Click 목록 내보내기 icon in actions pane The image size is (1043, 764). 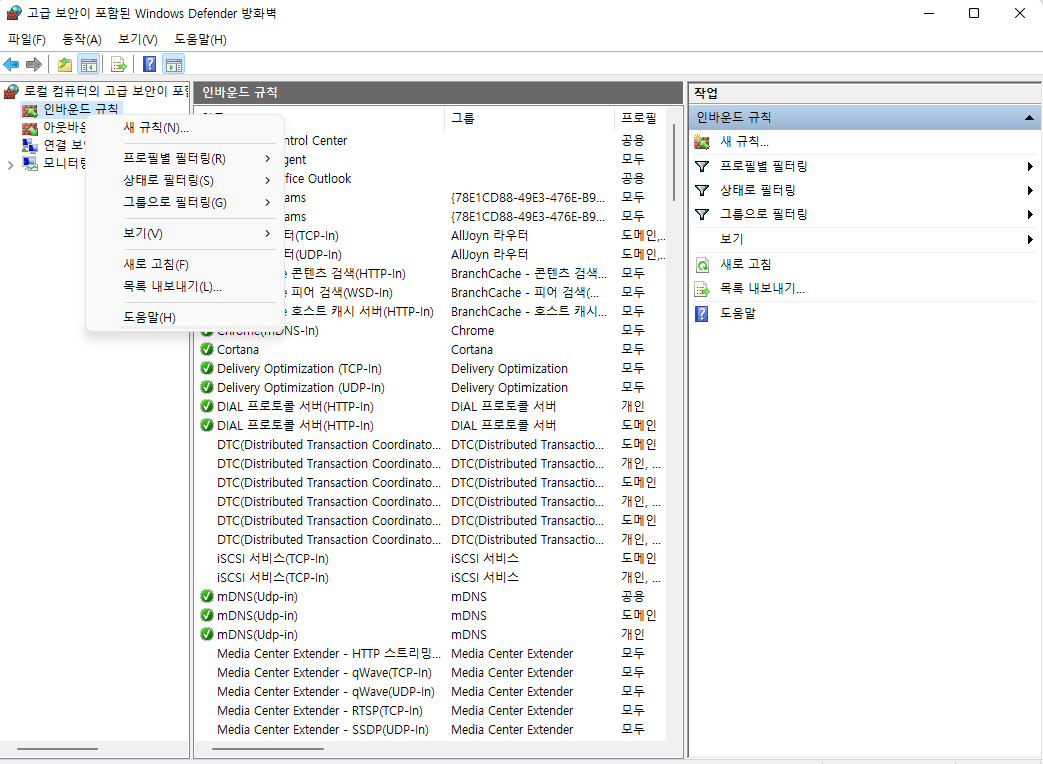pos(702,289)
